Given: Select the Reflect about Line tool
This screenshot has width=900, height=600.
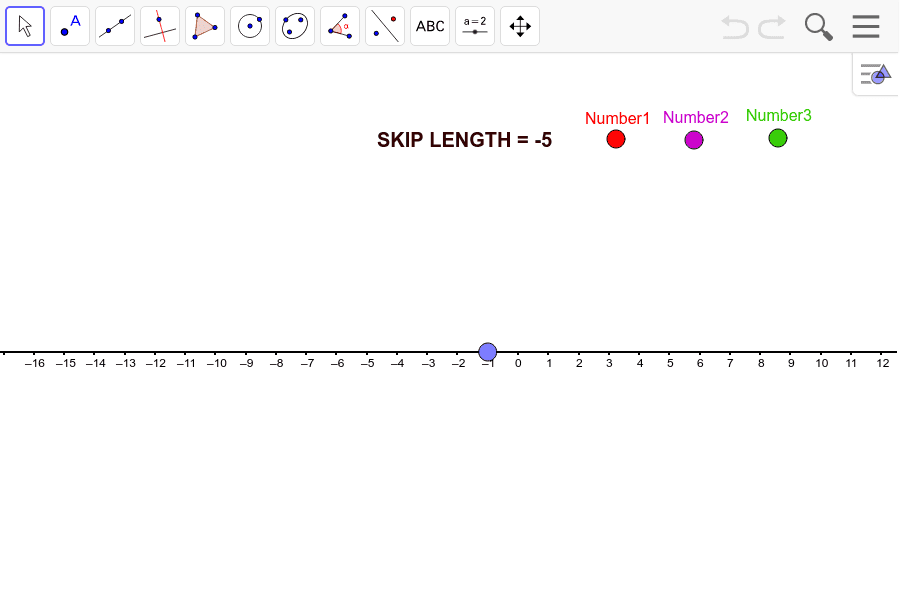Looking at the screenshot, I should (385, 26).
